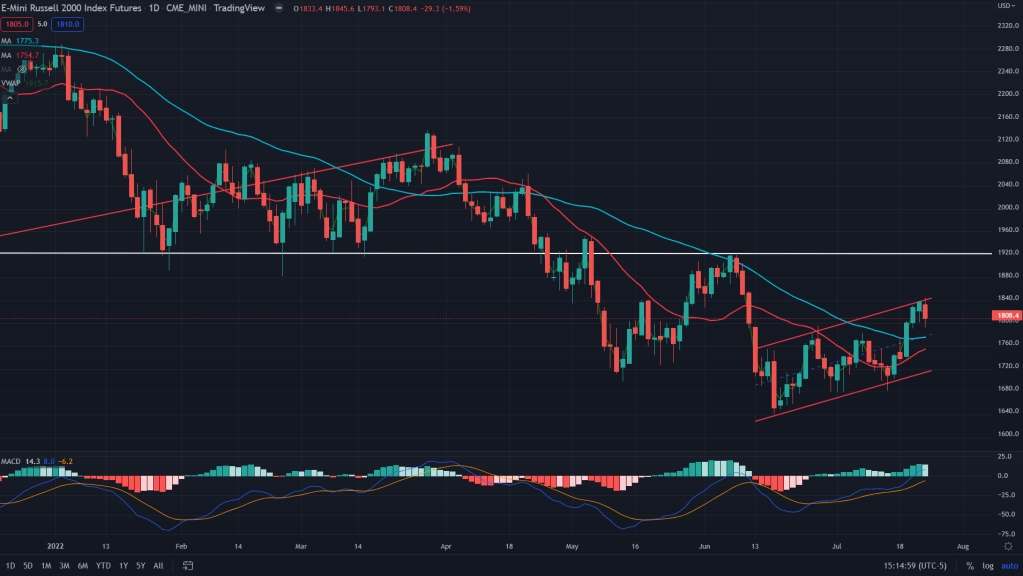The image size is (1023, 576).
Task: Toggle percent scale mode
Action: (969, 566)
